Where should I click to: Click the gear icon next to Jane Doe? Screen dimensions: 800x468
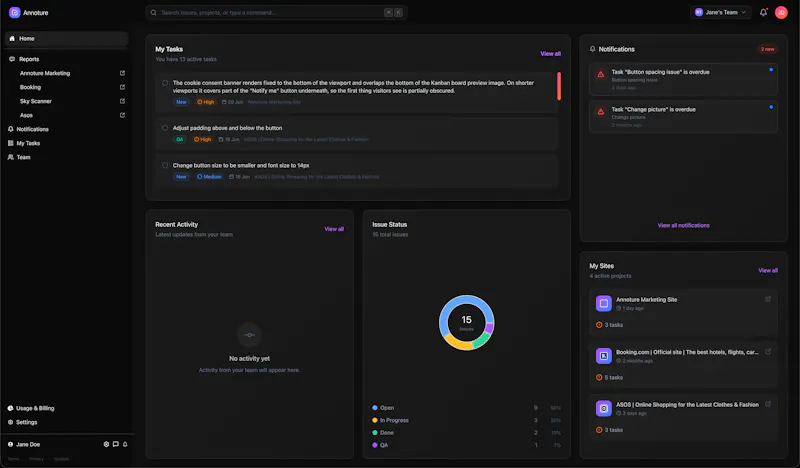point(106,444)
